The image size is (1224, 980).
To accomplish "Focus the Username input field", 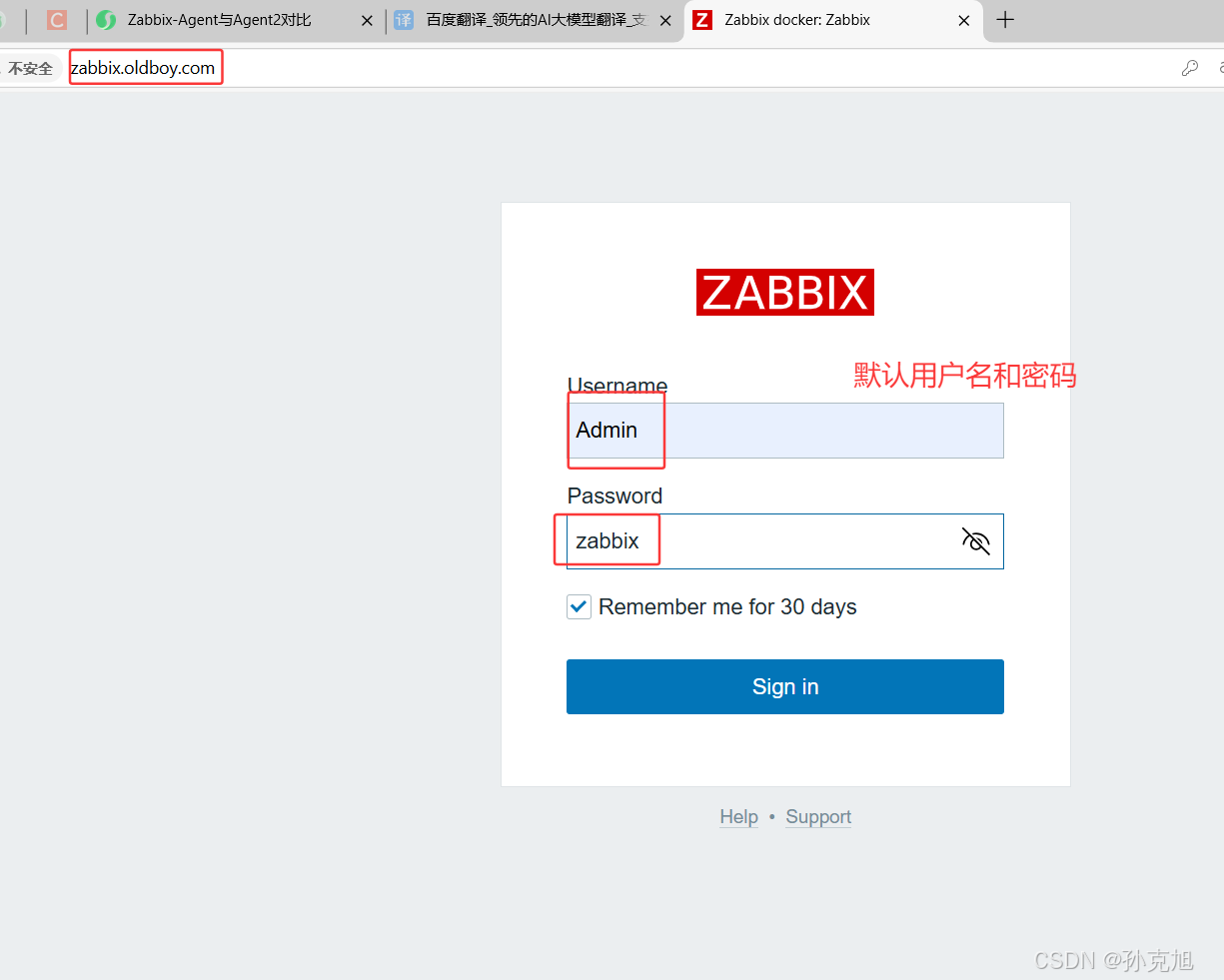I will click(784, 431).
